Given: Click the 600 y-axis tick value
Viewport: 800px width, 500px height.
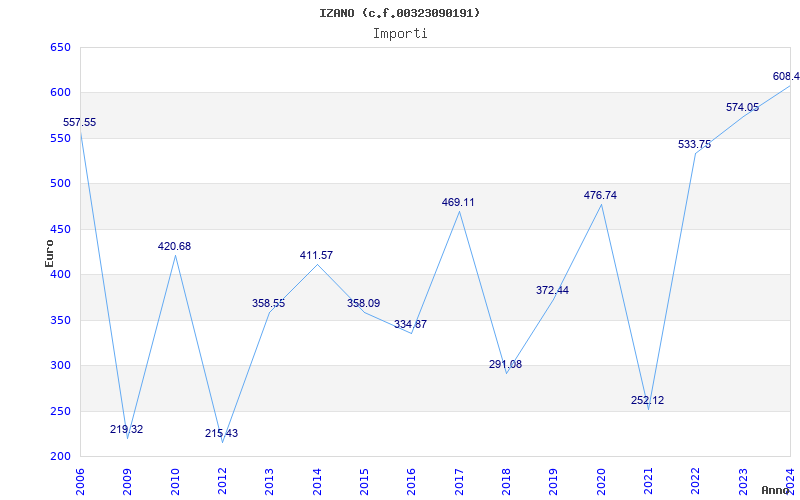Looking at the screenshot, I should point(60,93).
